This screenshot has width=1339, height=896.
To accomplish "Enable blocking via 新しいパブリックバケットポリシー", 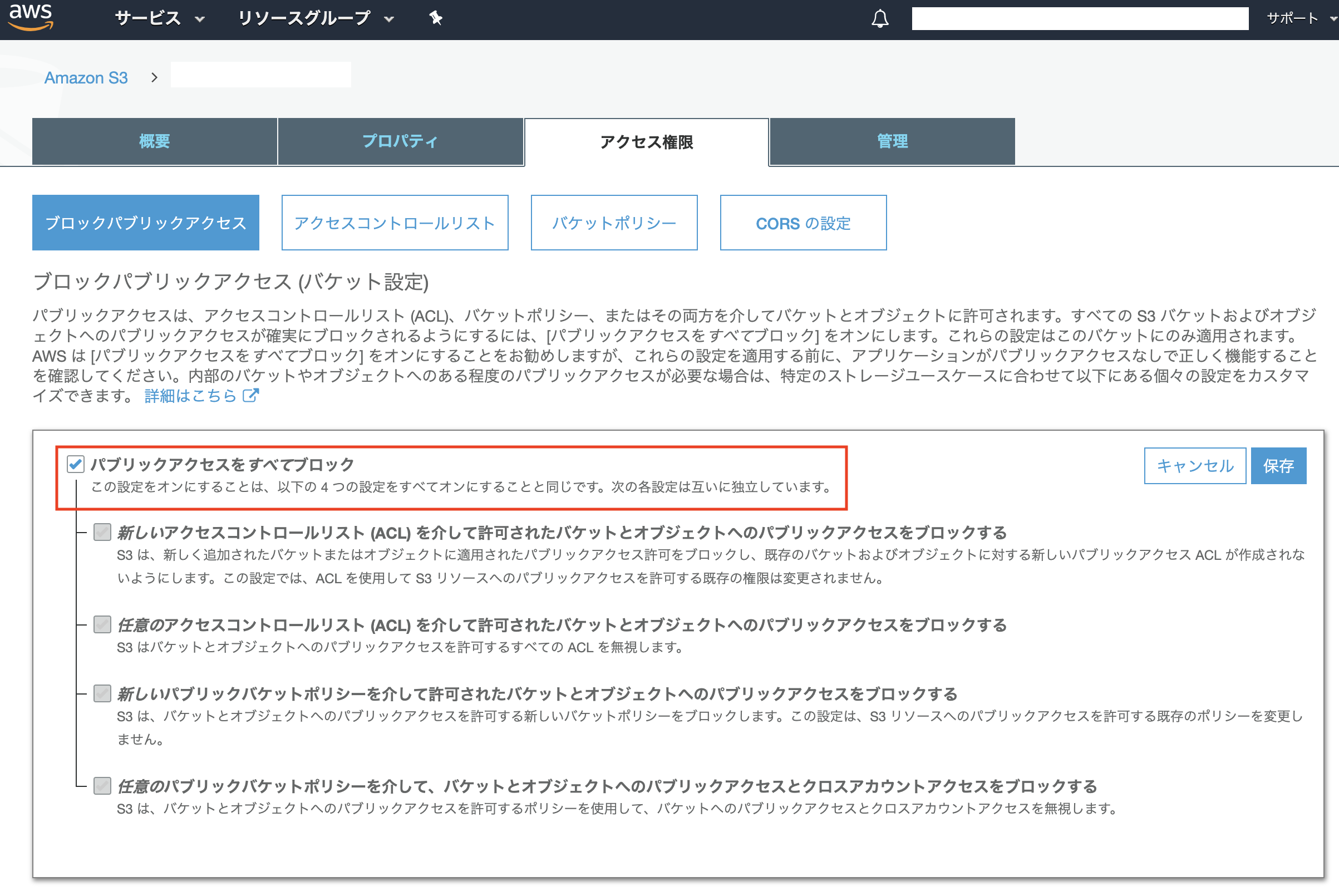I will tap(102, 694).
